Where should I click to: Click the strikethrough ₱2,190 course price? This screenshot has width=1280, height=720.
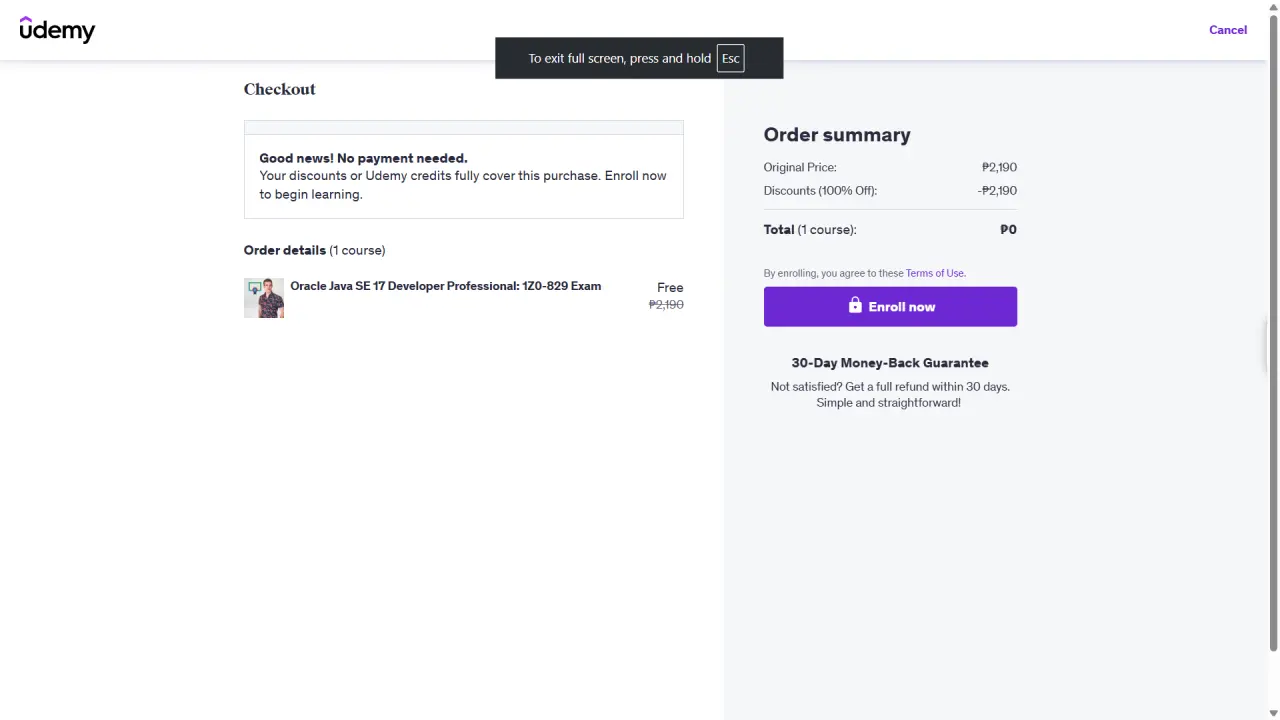(x=666, y=304)
